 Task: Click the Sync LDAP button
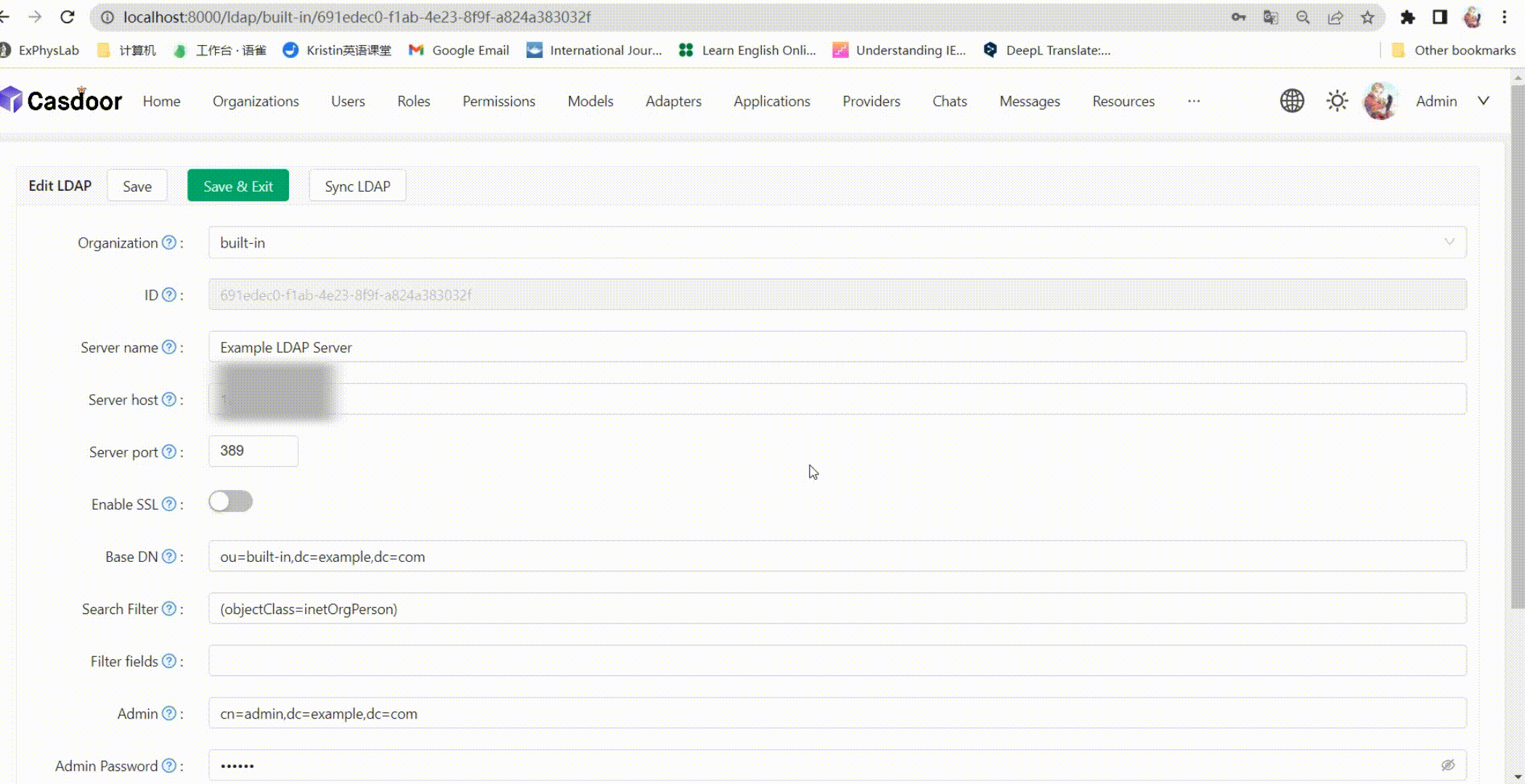click(x=357, y=185)
